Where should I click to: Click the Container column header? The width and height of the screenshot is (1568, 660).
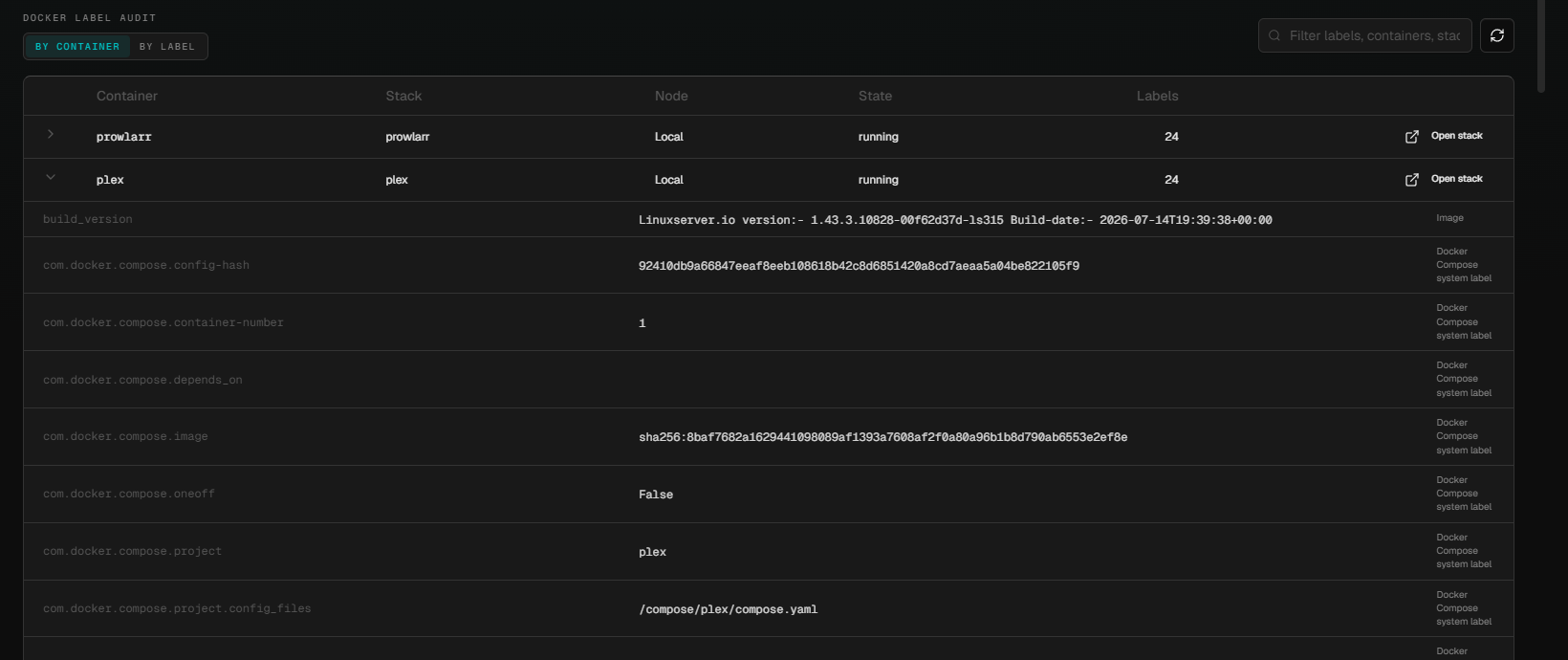point(127,96)
